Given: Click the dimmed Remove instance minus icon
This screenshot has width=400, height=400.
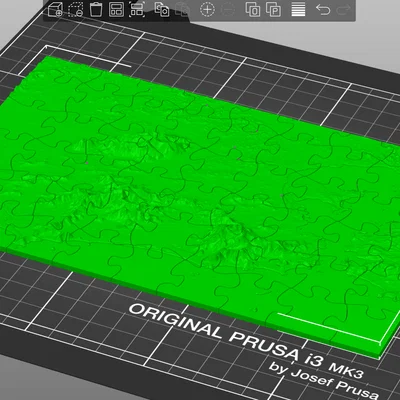Looking at the screenshot, I should (x=228, y=10).
